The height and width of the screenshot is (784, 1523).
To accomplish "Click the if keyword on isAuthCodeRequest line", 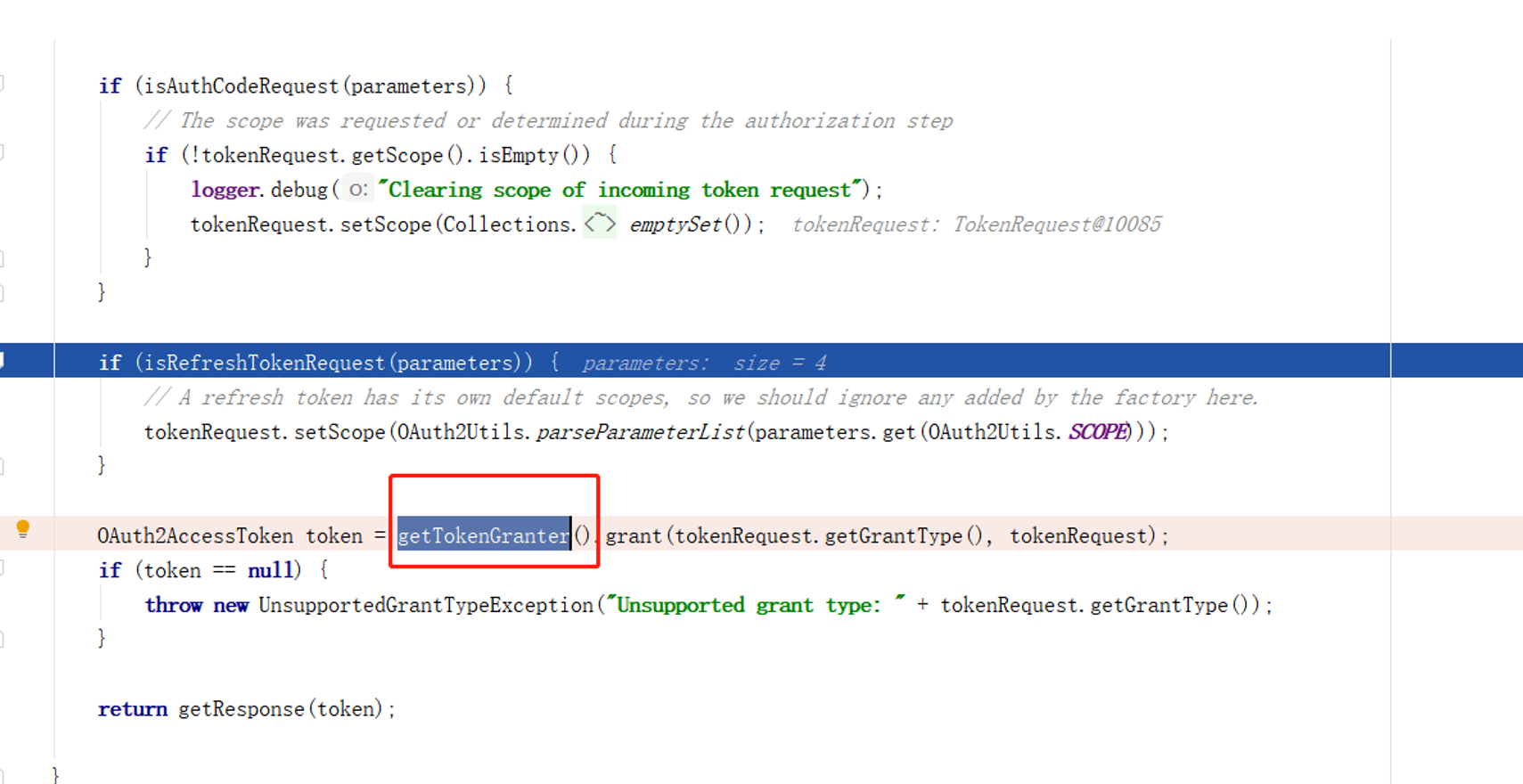I will coord(110,86).
